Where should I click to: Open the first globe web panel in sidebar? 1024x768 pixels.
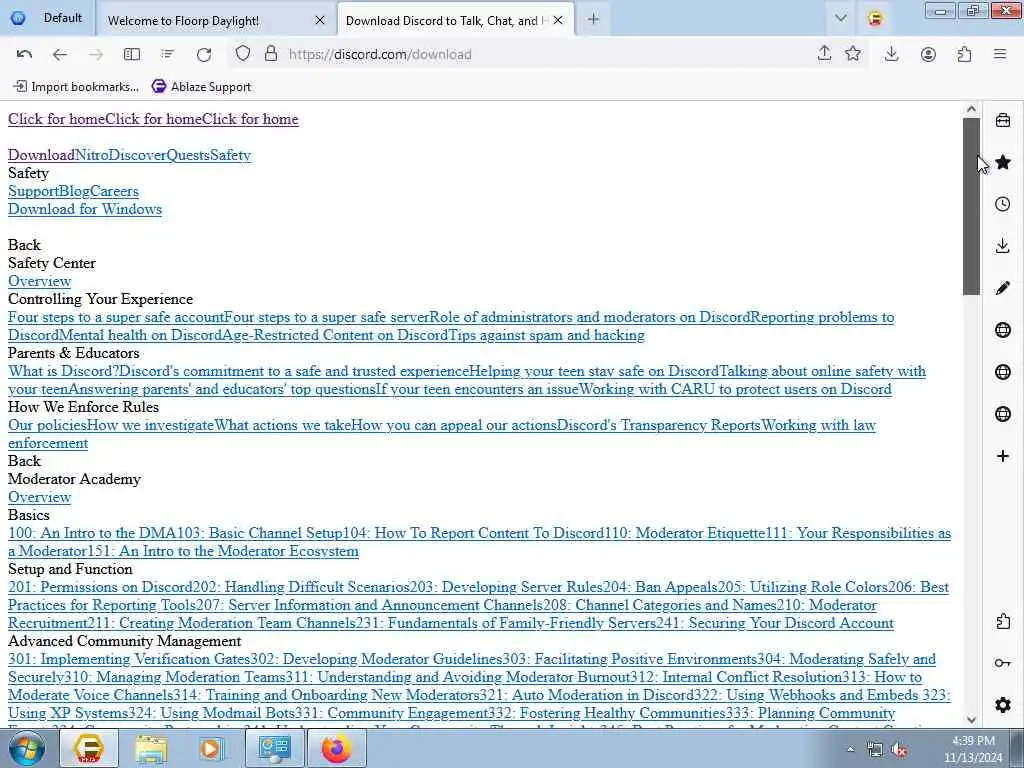click(1003, 330)
